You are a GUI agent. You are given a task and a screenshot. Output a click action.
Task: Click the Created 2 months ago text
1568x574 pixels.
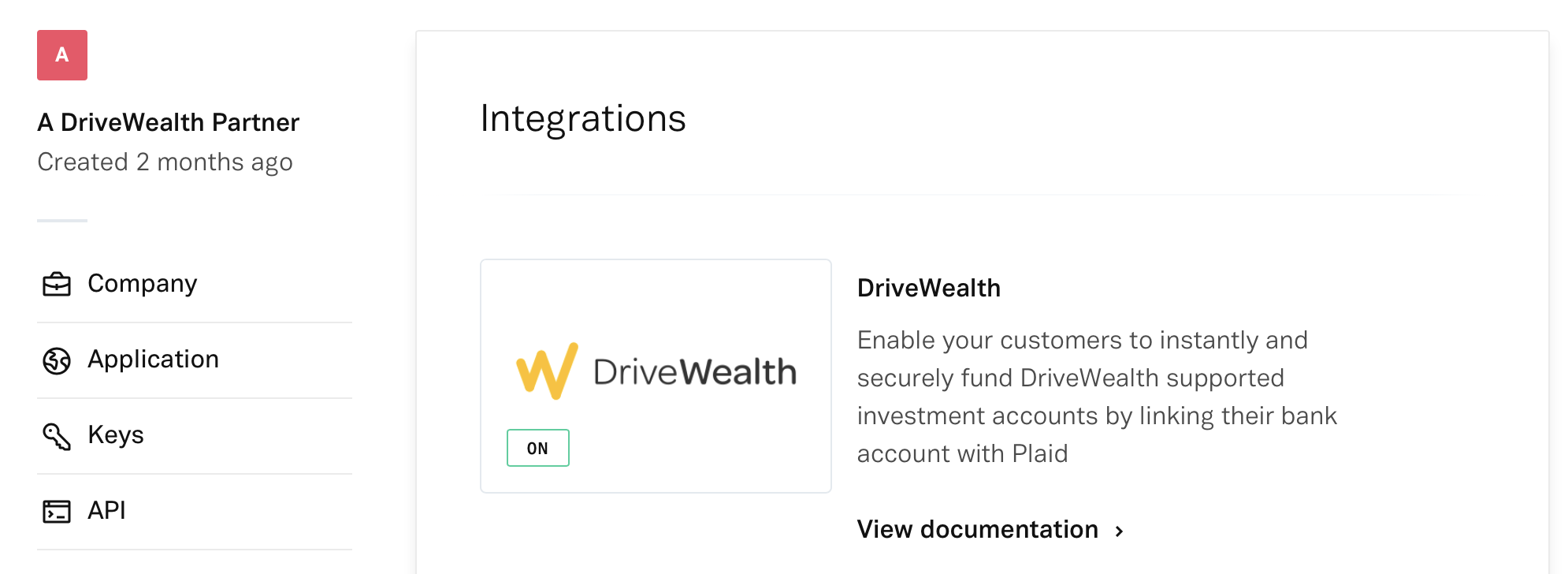click(x=165, y=162)
